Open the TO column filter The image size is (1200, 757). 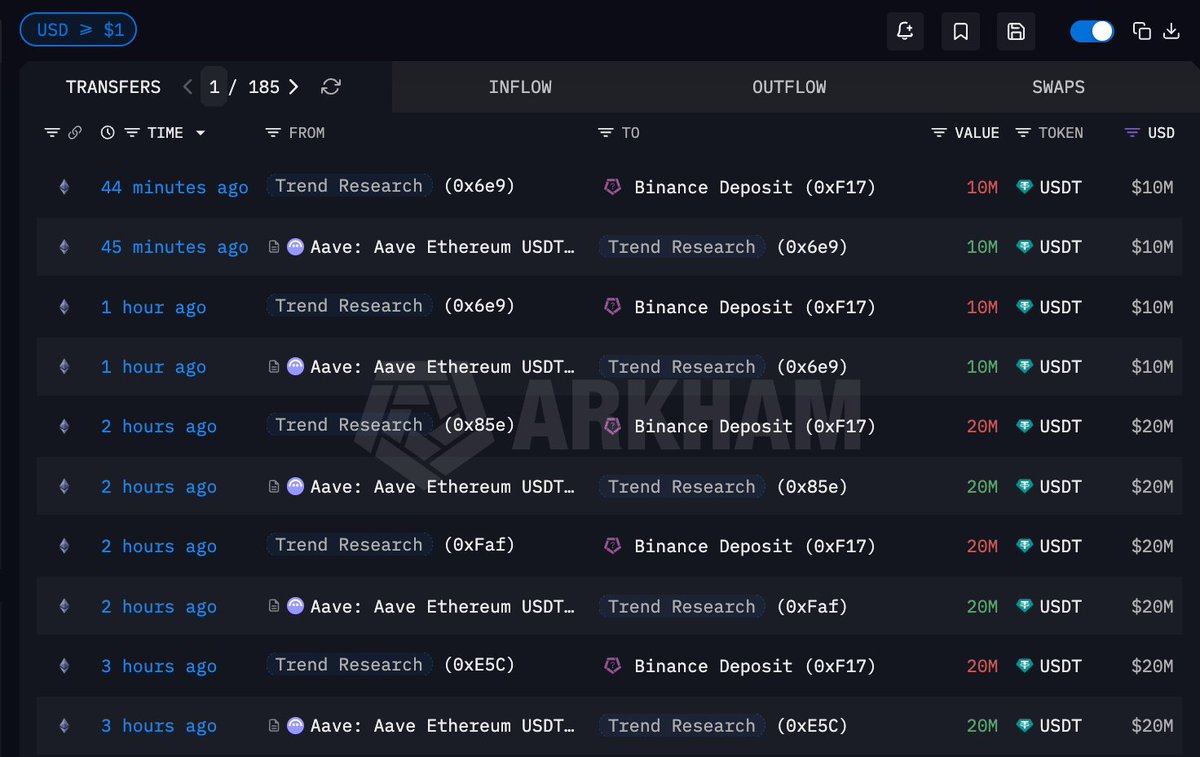[605, 133]
